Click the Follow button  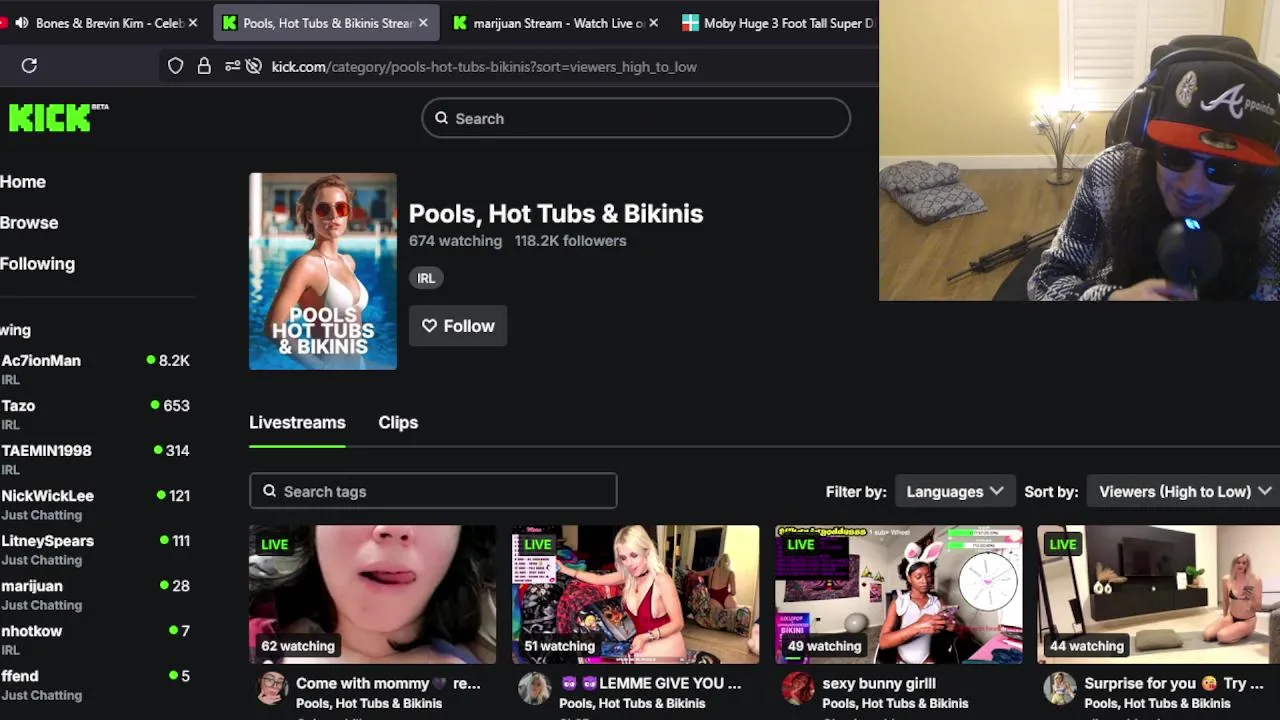click(458, 326)
